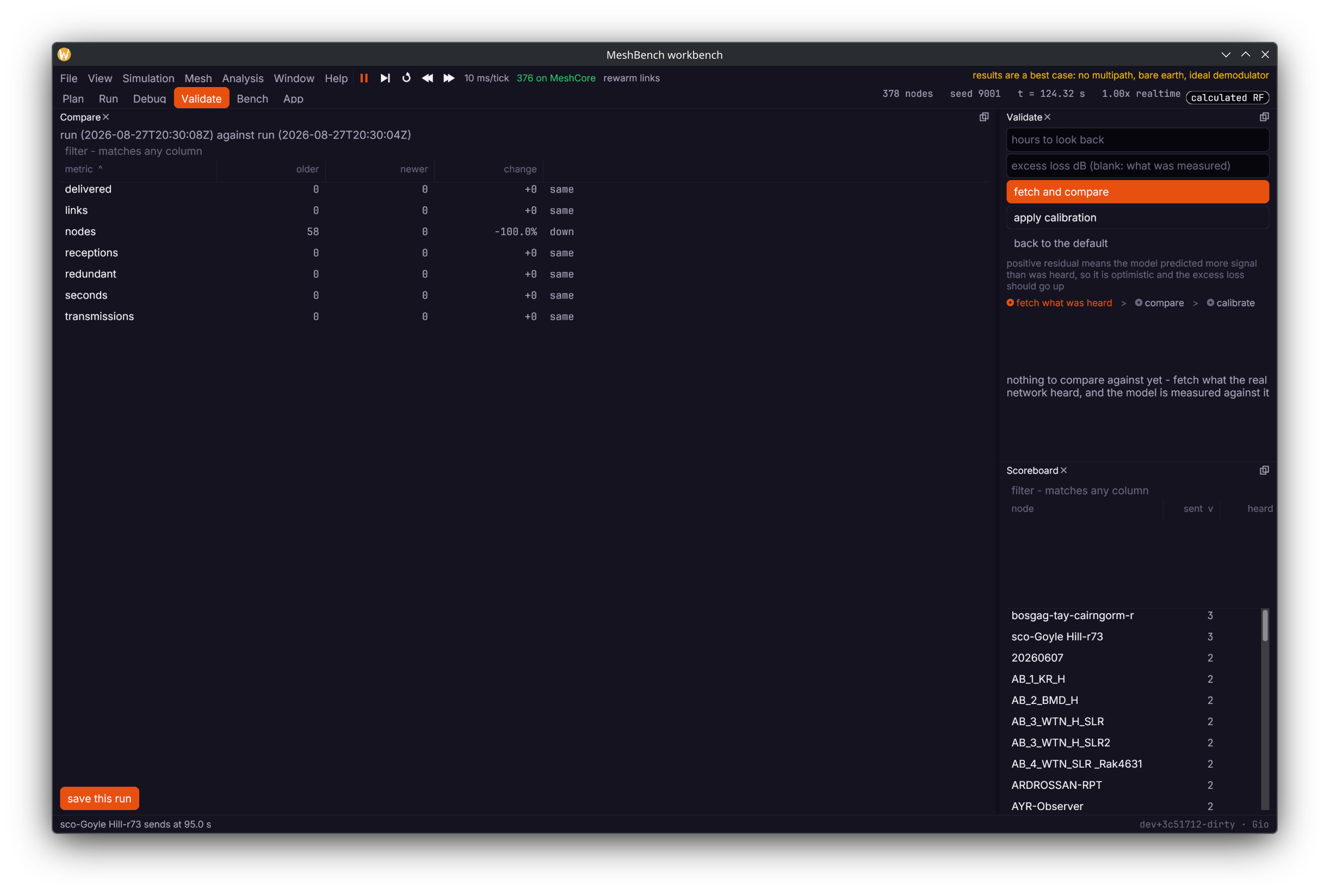
Task: Close the Compare panel
Action: (106, 117)
